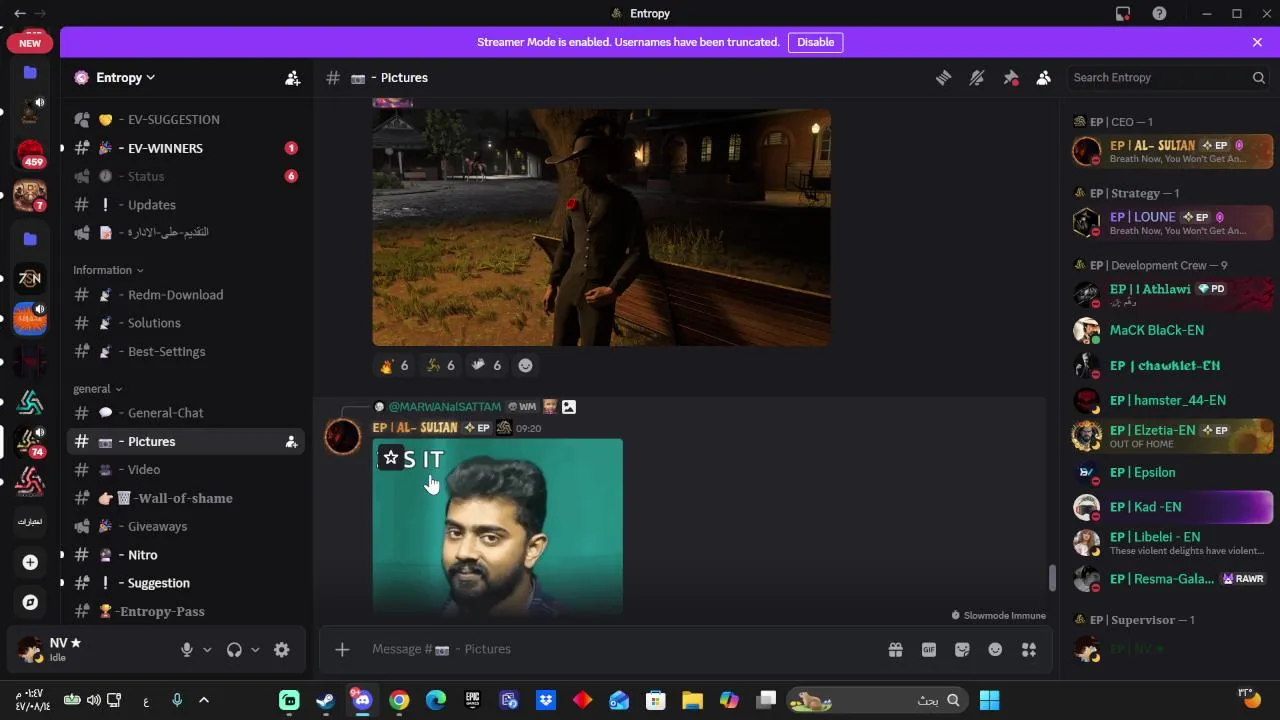Toggle notification settings bell icon
The height and width of the screenshot is (720, 1280).
click(x=977, y=78)
